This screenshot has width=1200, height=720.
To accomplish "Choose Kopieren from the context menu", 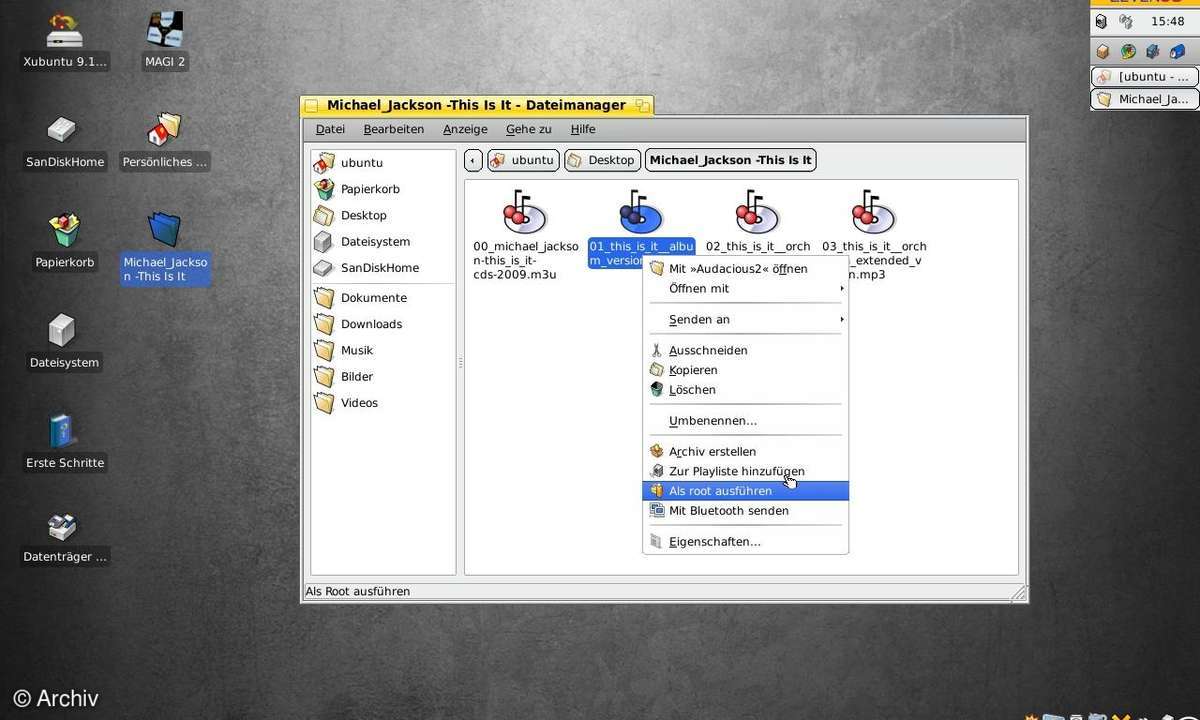I will pyautogui.click(x=745, y=370).
